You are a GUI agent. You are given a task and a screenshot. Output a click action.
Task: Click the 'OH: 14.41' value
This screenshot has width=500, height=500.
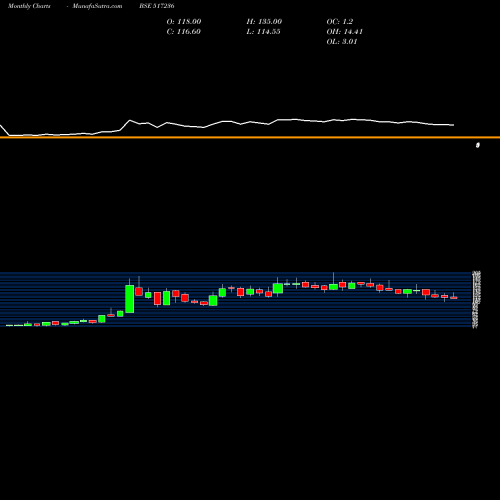(x=344, y=32)
